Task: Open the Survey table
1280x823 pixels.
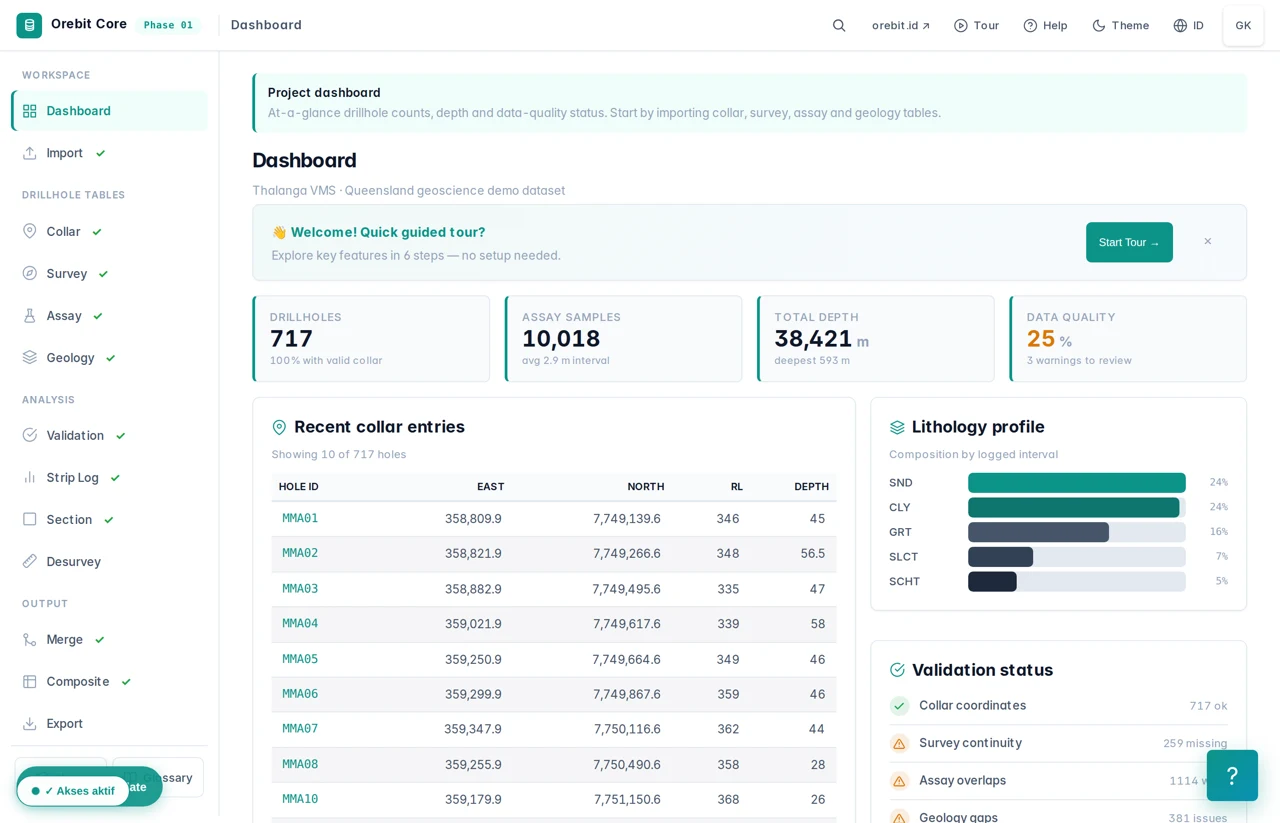Action: pos(109,273)
